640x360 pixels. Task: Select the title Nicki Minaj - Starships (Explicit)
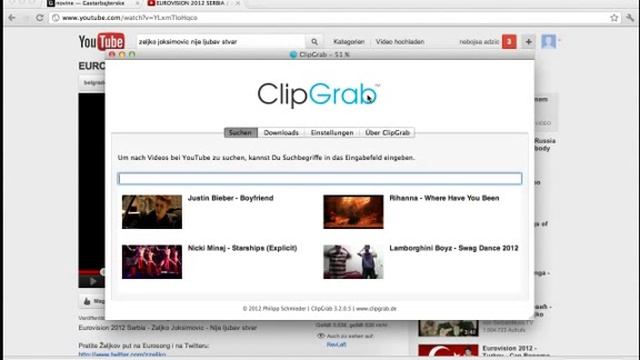tap(242, 248)
